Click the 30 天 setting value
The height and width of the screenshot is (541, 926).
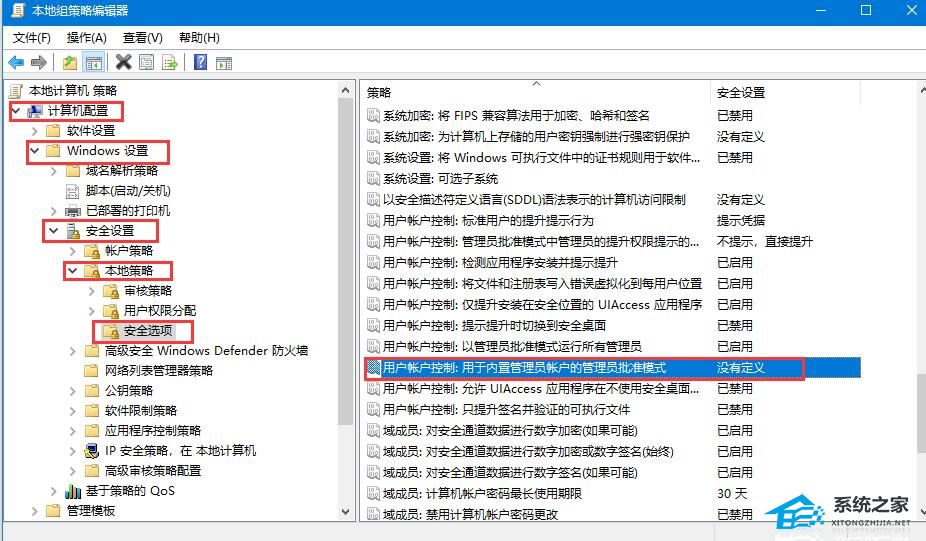732,494
